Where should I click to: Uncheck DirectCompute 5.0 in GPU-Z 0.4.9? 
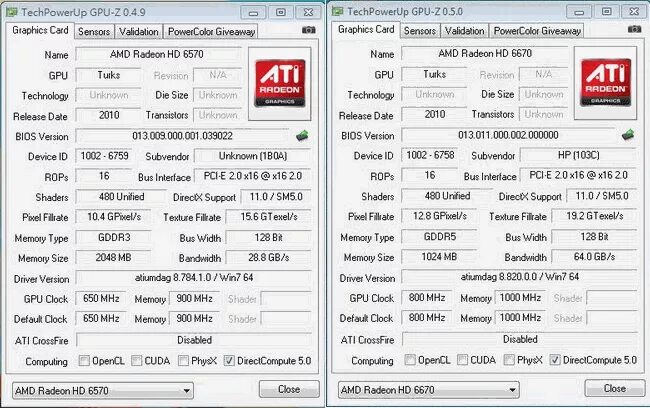click(229, 360)
